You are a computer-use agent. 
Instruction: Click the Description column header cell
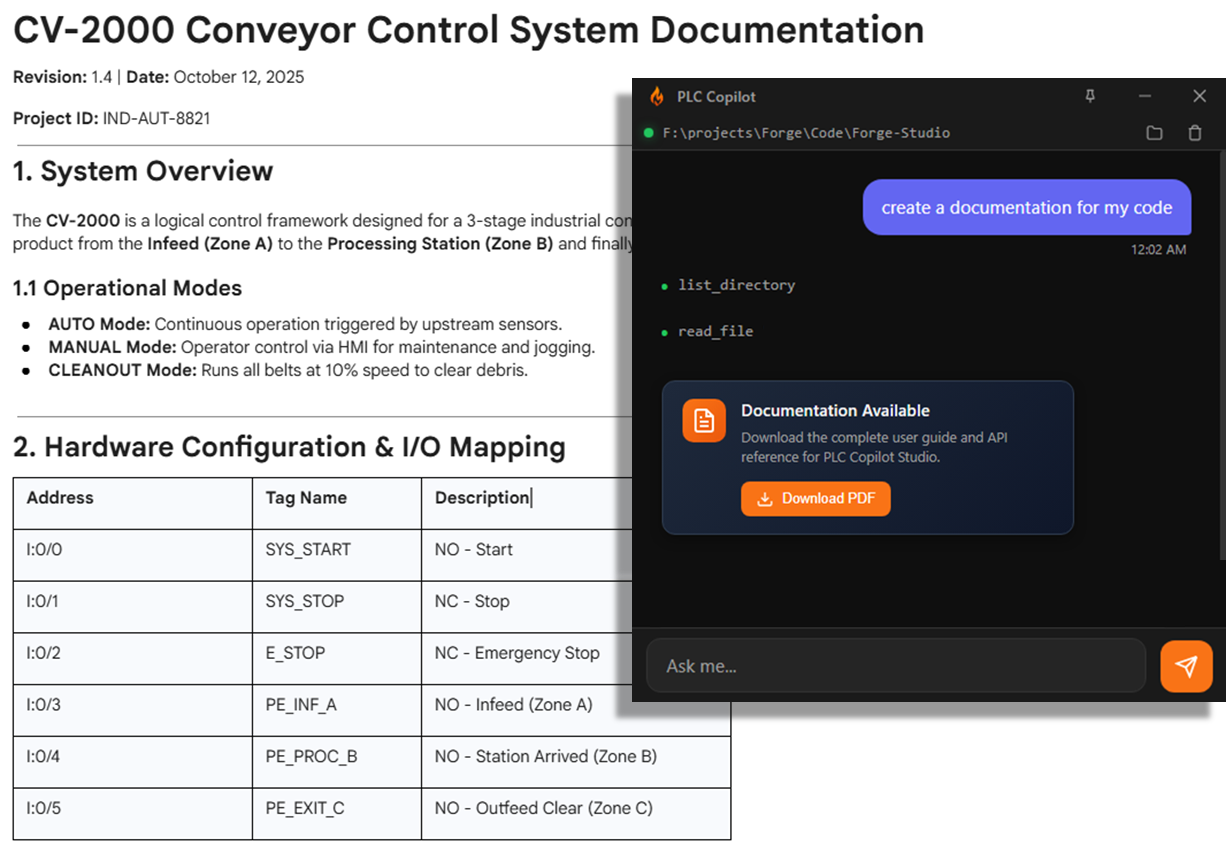point(482,498)
